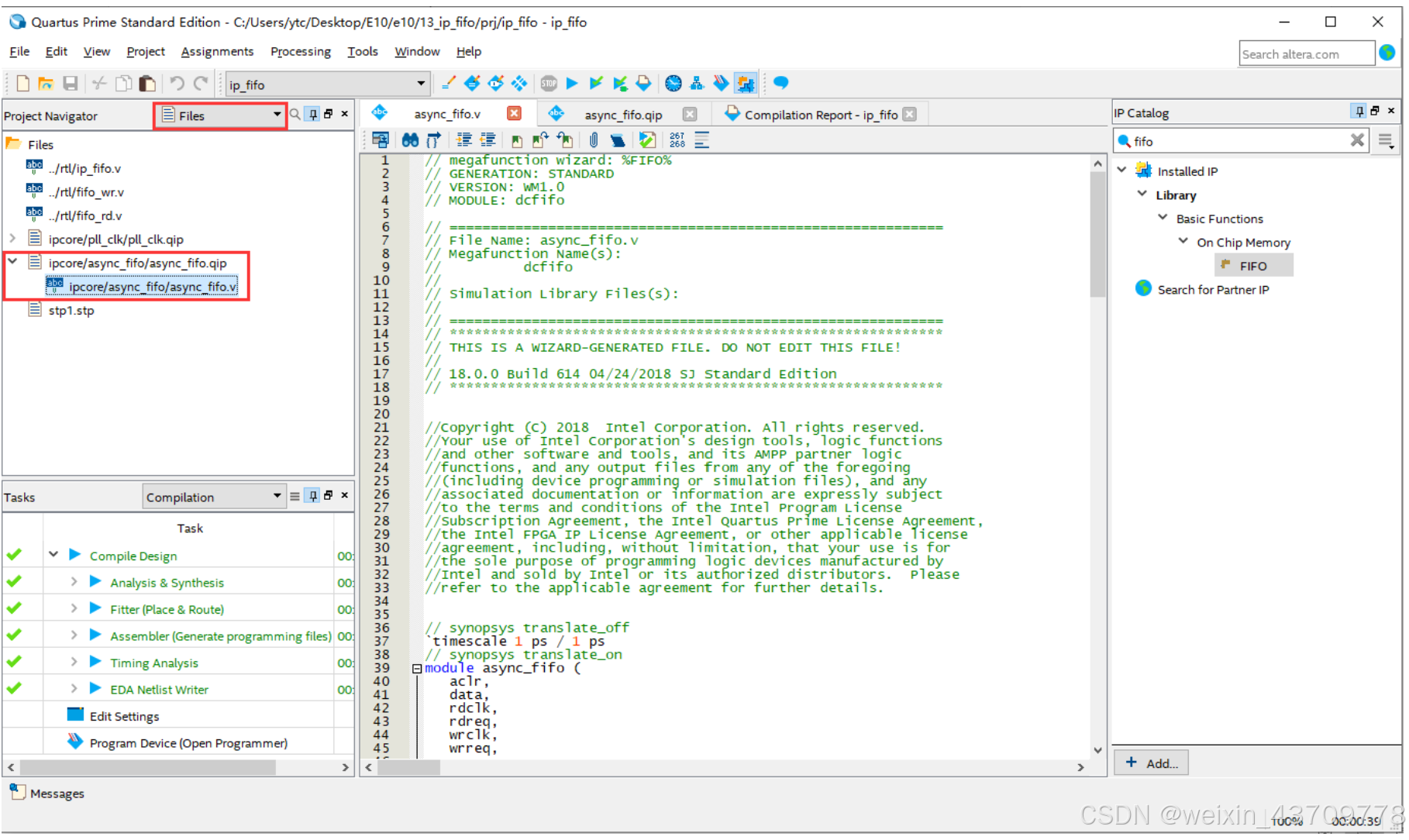This screenshot has height=840, width=1409.
Task: Click the highlighted IP Catalog toolbar icon
Action: click(x=746, y=83)
